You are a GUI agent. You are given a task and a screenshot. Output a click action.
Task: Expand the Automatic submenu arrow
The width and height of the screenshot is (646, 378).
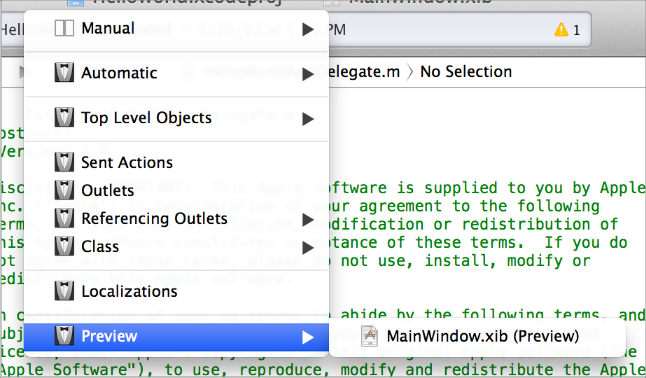click(307, 74)
